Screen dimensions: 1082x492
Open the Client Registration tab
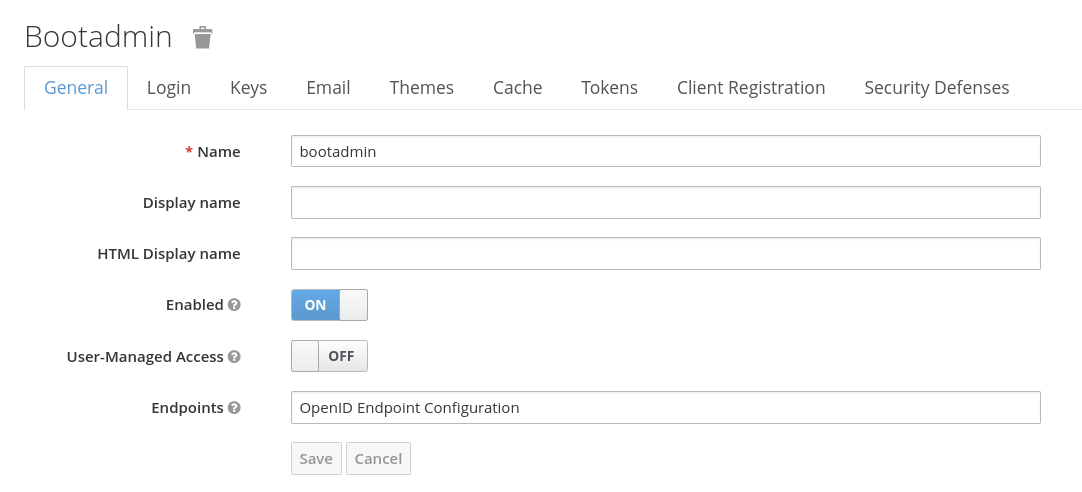(x=750, y=88)
